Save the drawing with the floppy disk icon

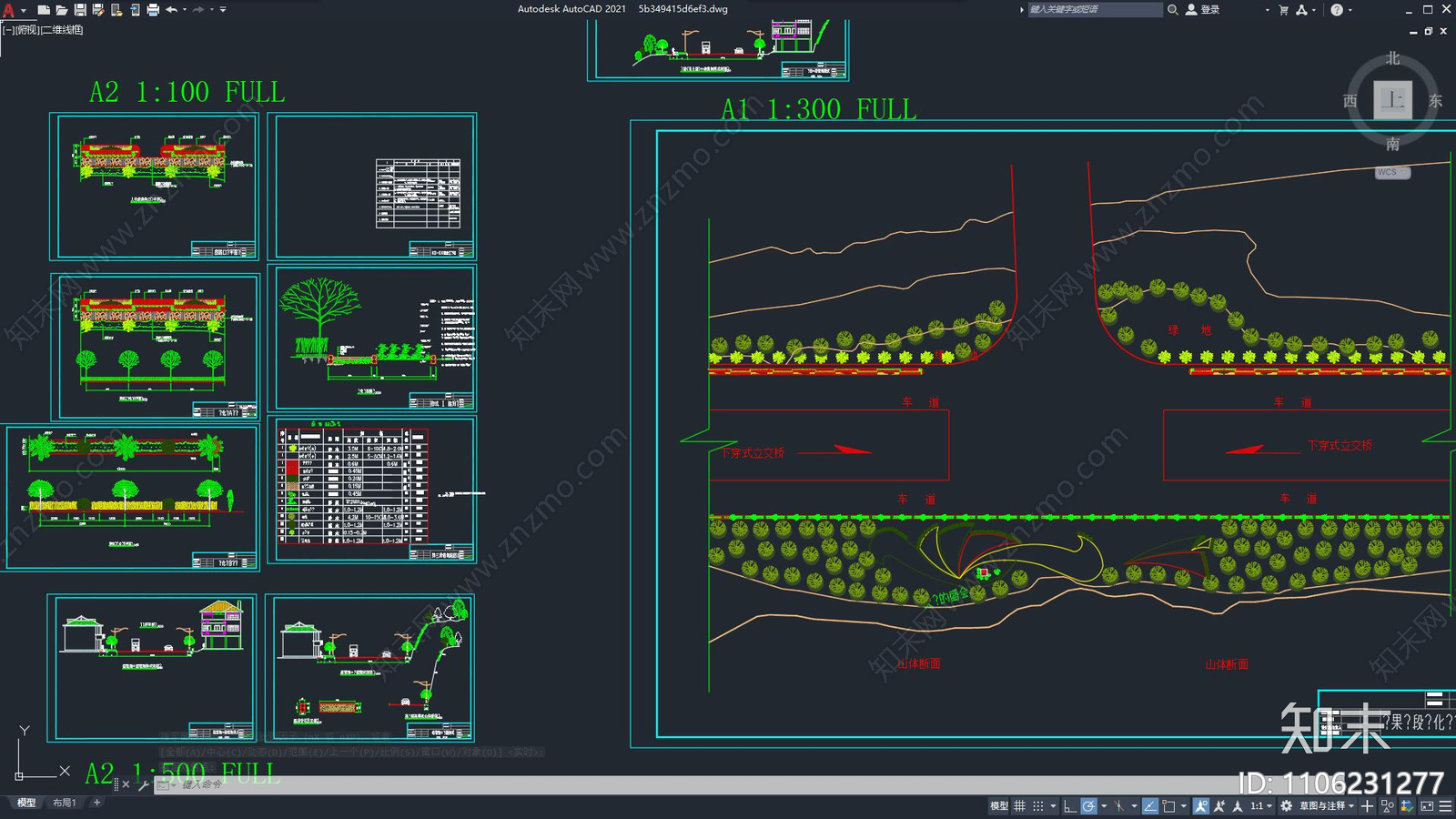80,10
